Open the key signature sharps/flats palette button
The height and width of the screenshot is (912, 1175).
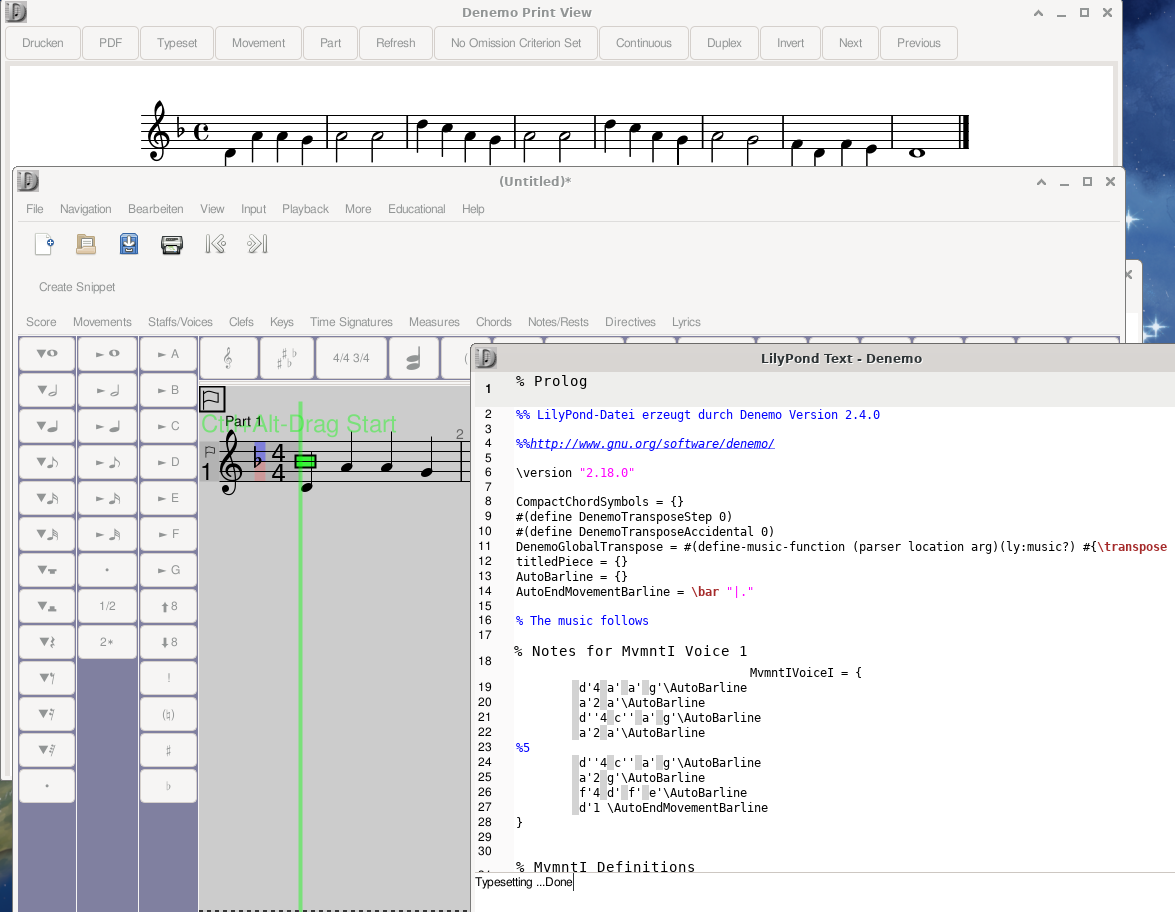tap(286, 358)
